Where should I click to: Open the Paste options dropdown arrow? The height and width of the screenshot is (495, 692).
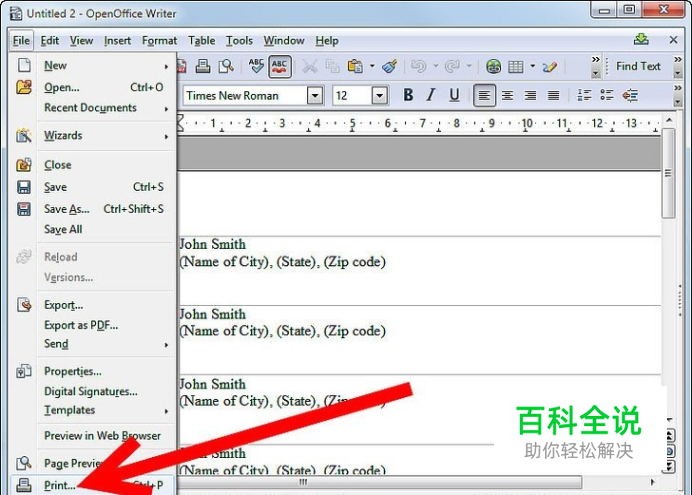372,66
